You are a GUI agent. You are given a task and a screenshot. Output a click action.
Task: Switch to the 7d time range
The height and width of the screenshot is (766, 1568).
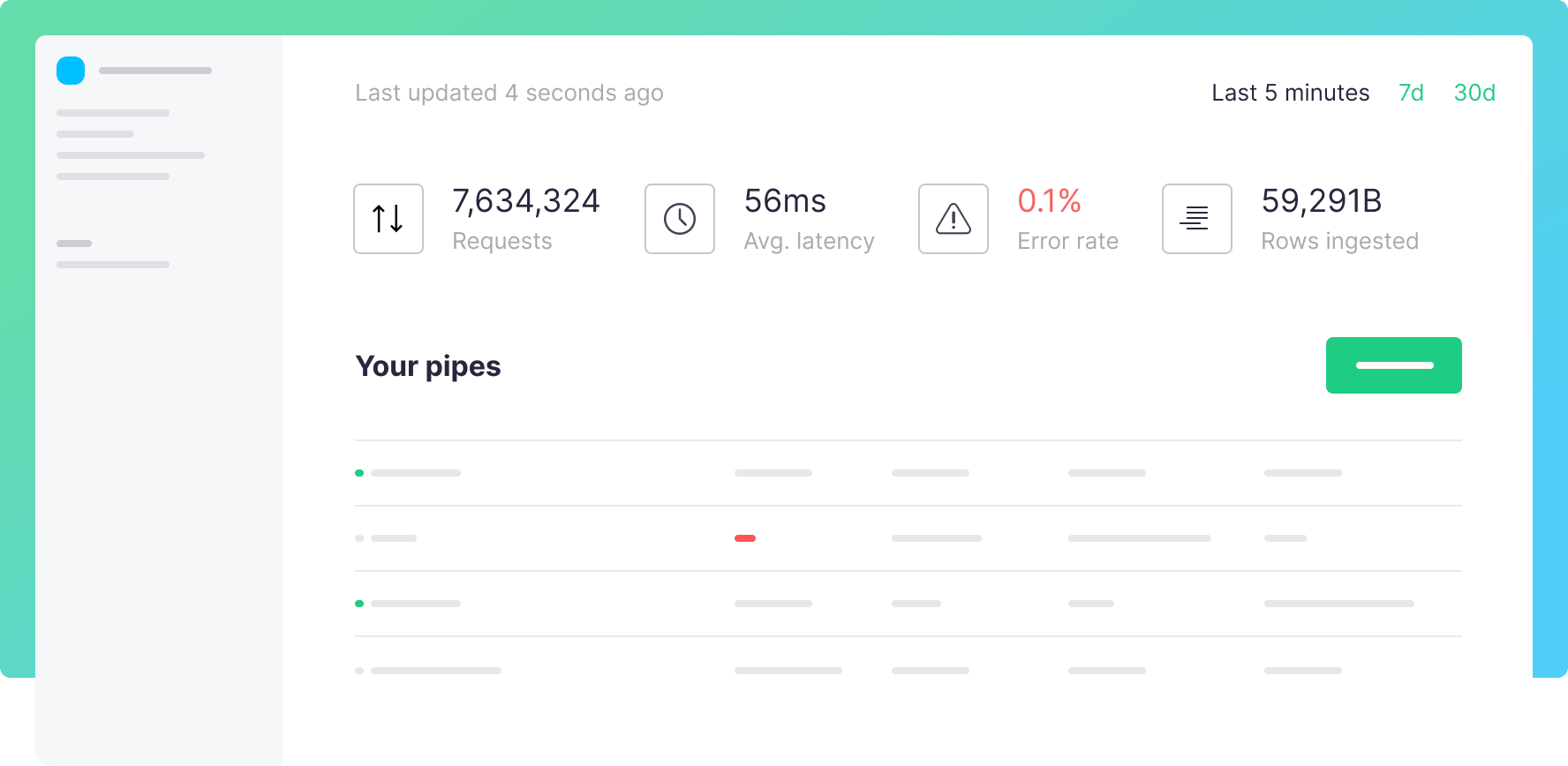(1411, 93)
